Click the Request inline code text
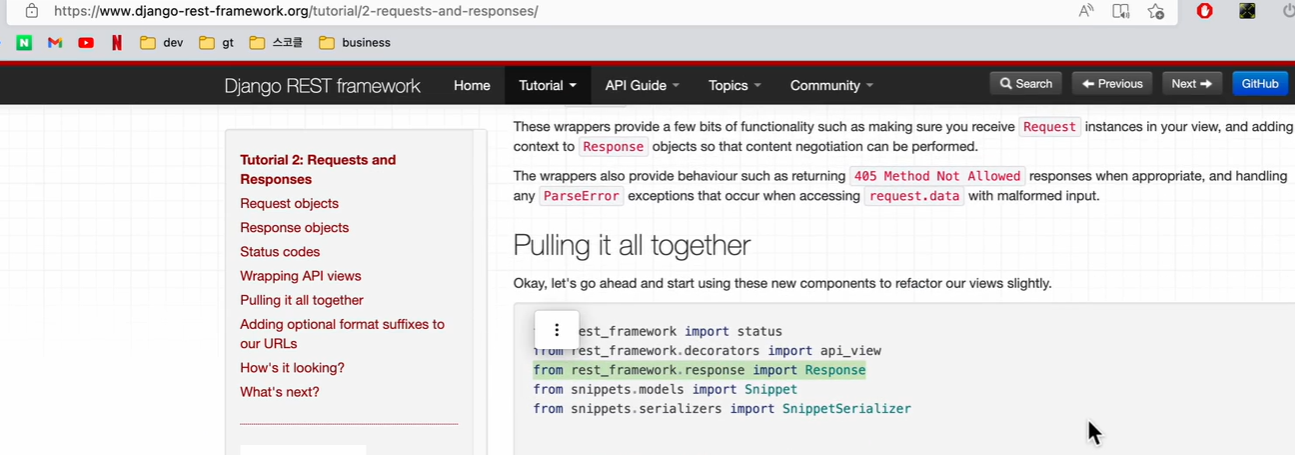This screenshot has height=455, width=1295. coord(1049,127)
